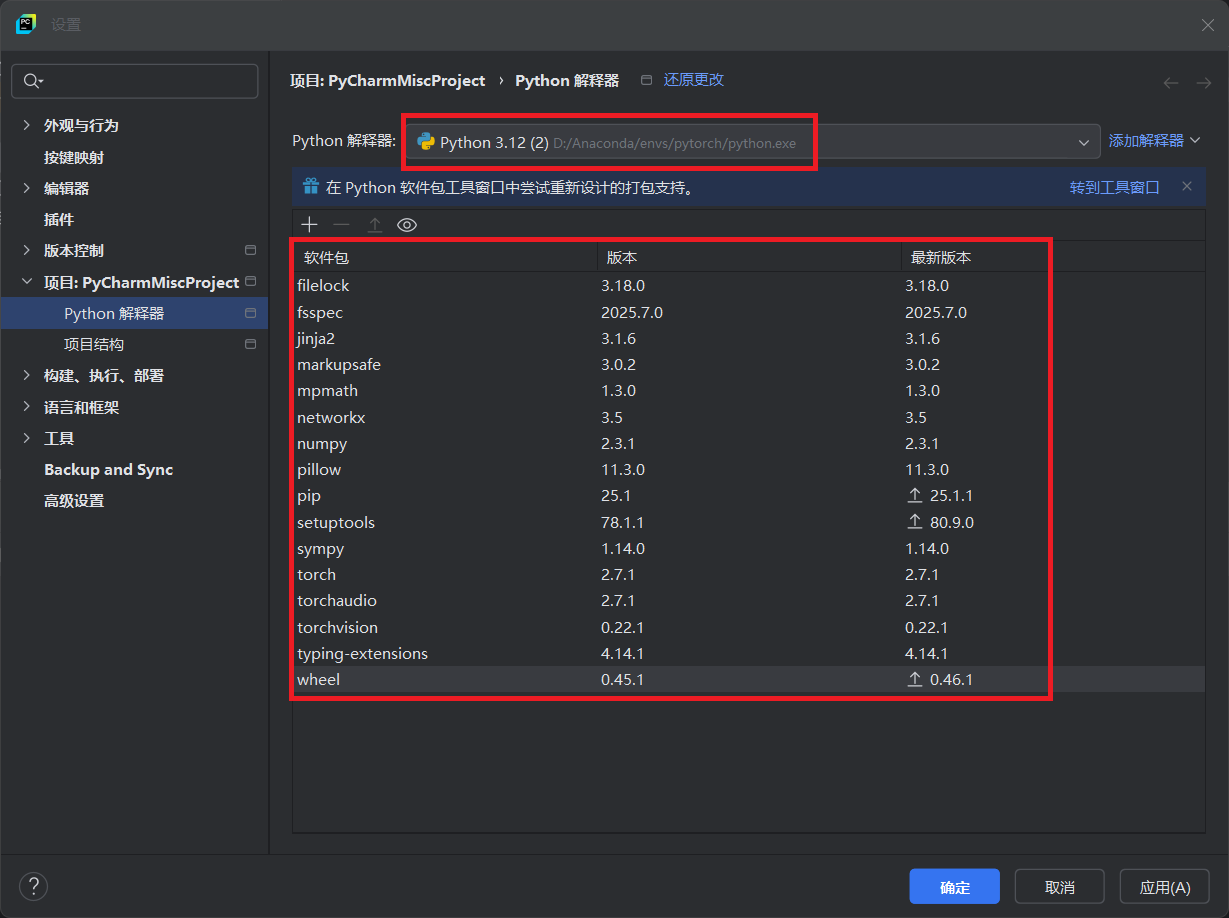Close the settings dialog window

coord(1207,25)
